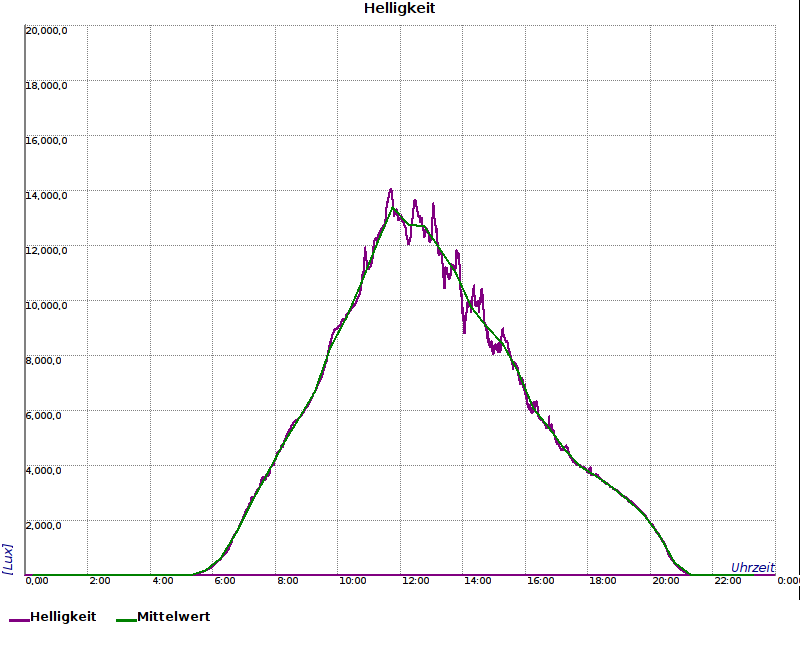This screenshot has width=800, height=650.
Task: Click the 12:00 time axis label
Action: (x=415, y=581)
